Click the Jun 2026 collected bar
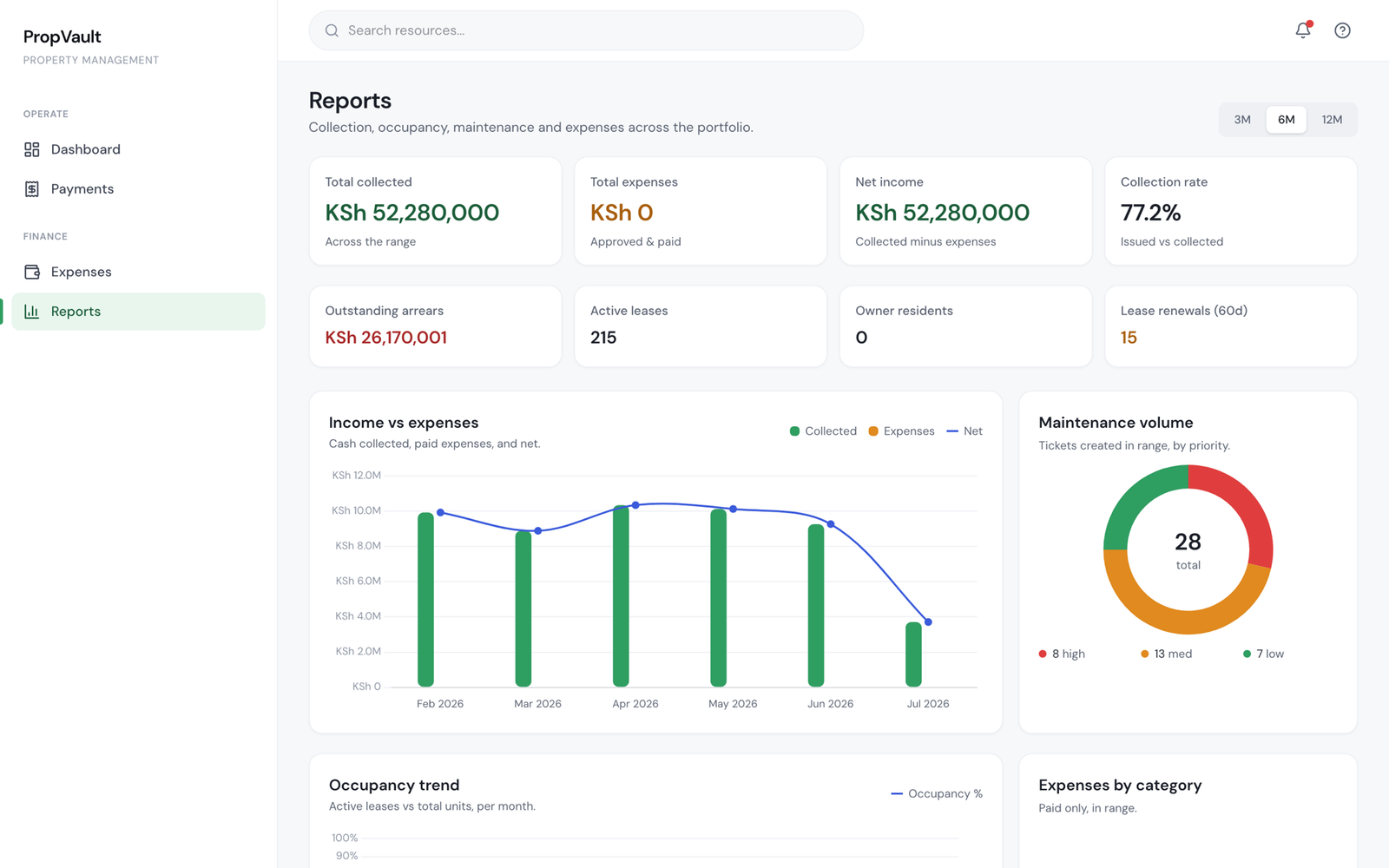The width and height of the screenshot is (1389, 868). point(816,606)
